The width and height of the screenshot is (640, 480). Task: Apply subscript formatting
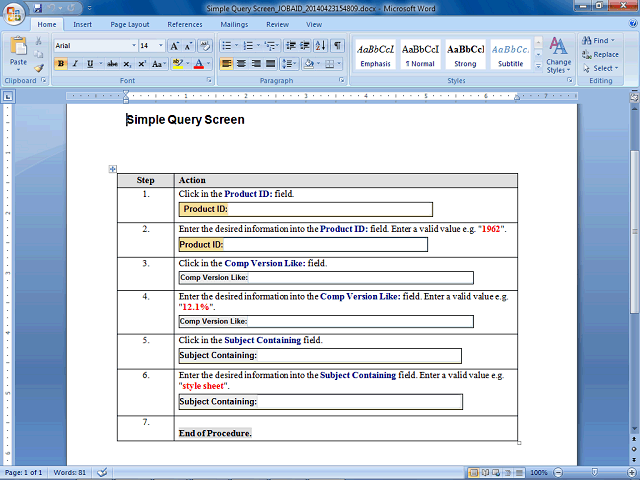pyautogui.click(x=127, y=64)
